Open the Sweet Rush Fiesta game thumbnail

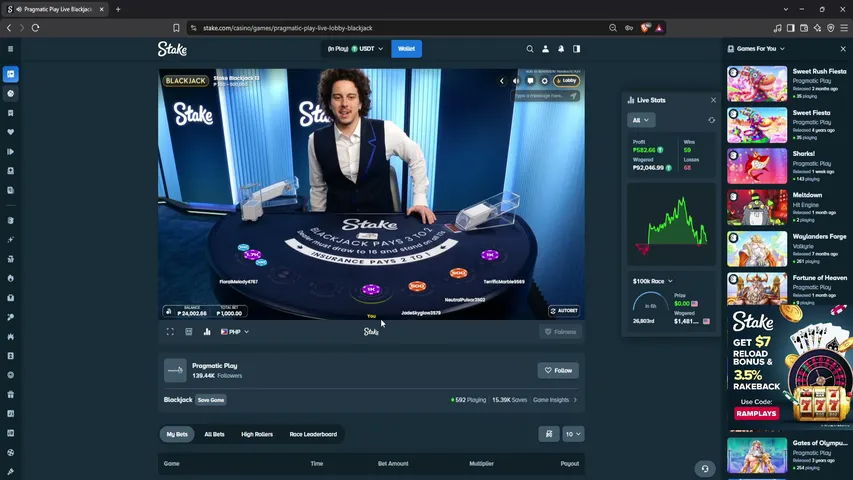(757, 84)
